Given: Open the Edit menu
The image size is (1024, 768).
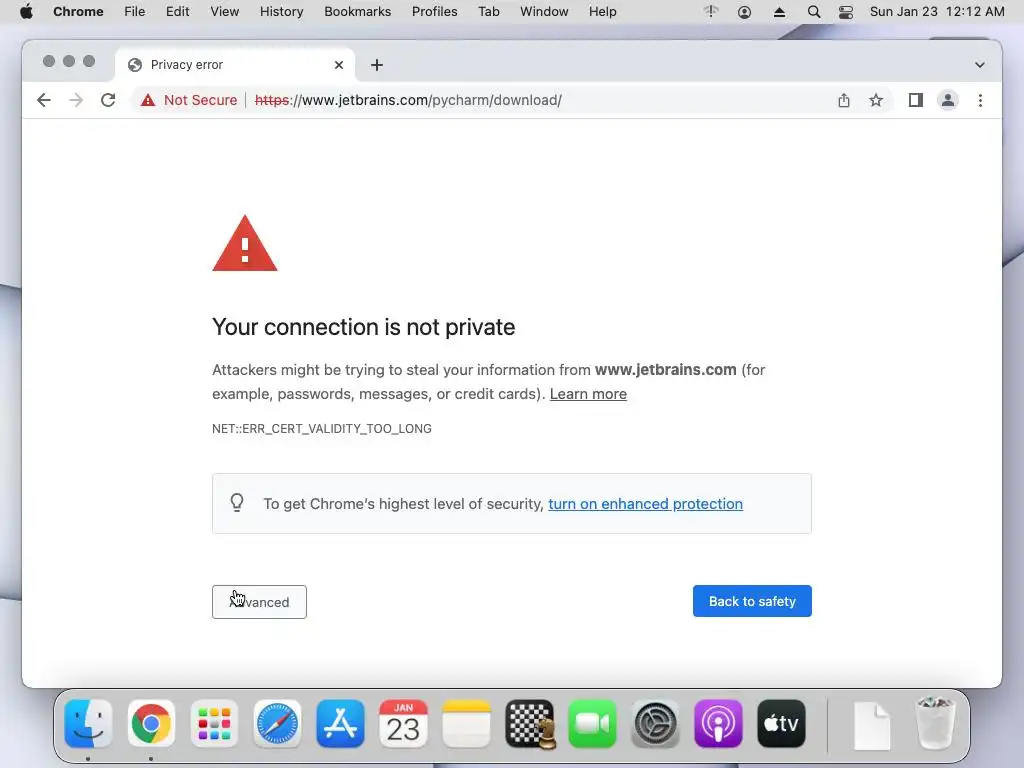Looking at the screenshot, I should click(x=178, y=12).
